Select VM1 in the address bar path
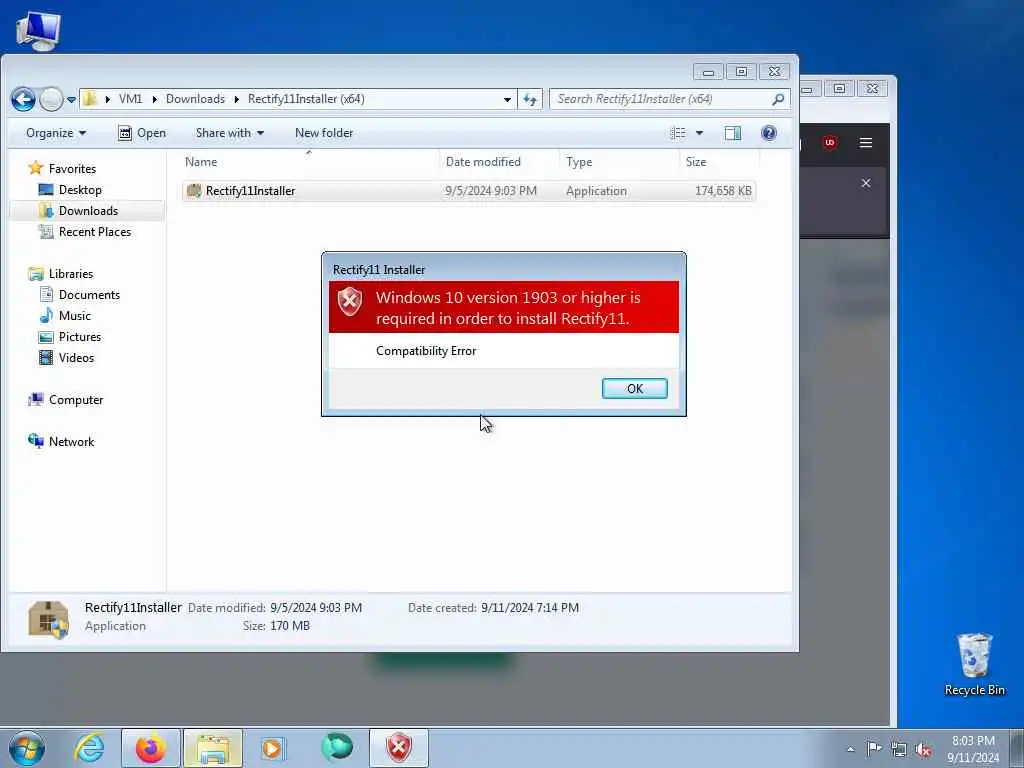 [x=130, y=99]
